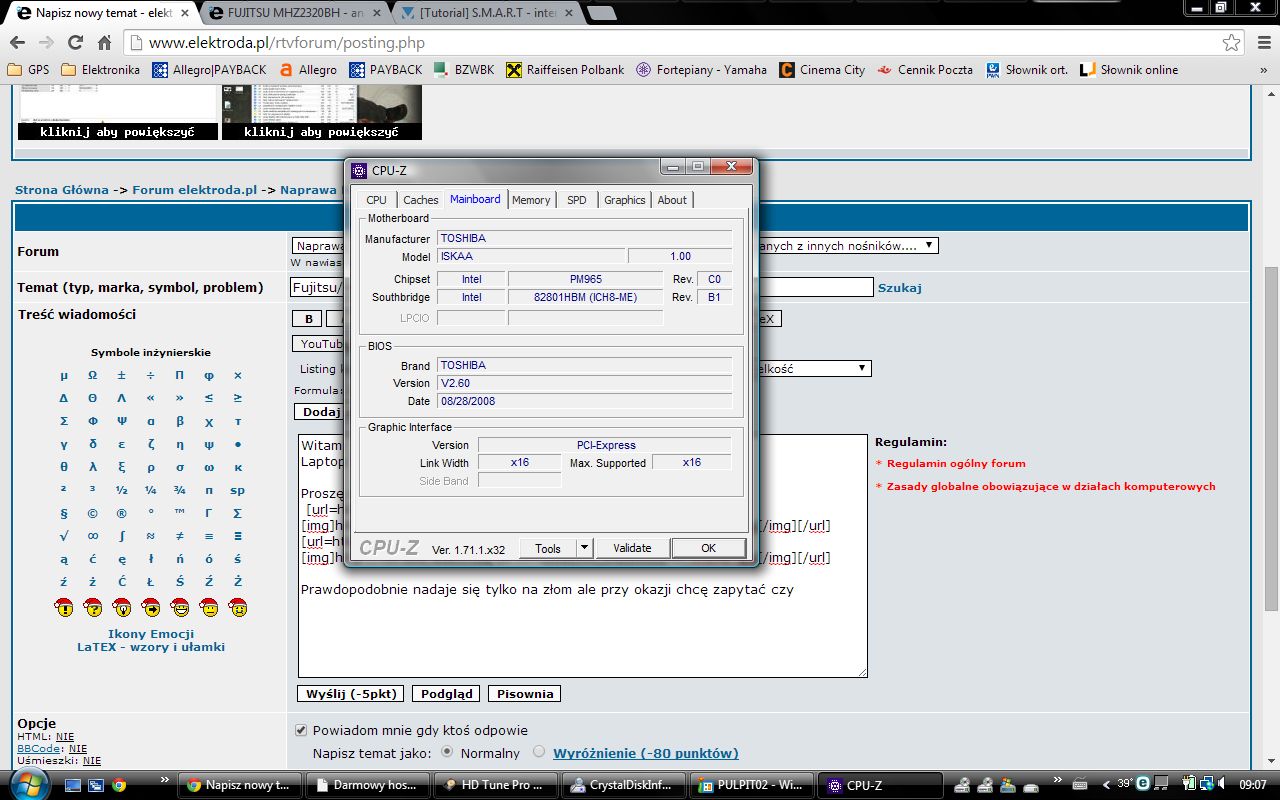Insert the √ square root symbol
Screen dimensions: 1280x800
(x=64, y=536)
